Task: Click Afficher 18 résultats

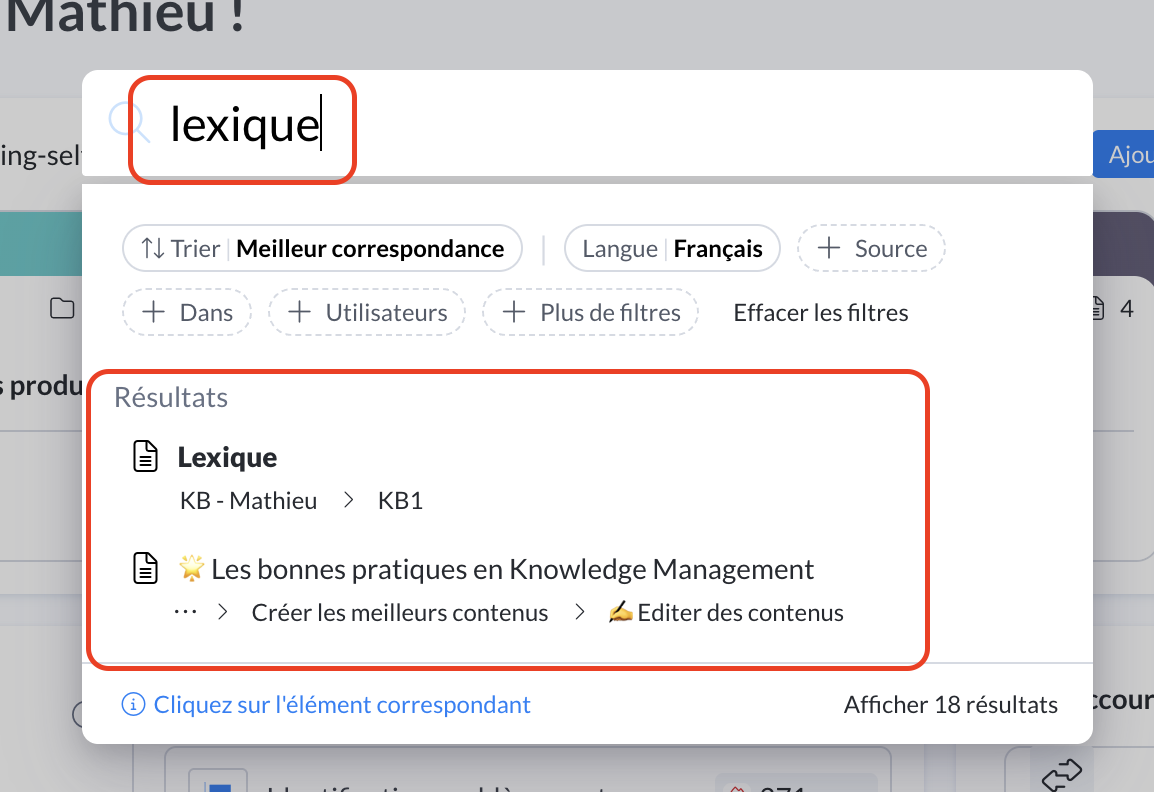Action: coord(950,705)
